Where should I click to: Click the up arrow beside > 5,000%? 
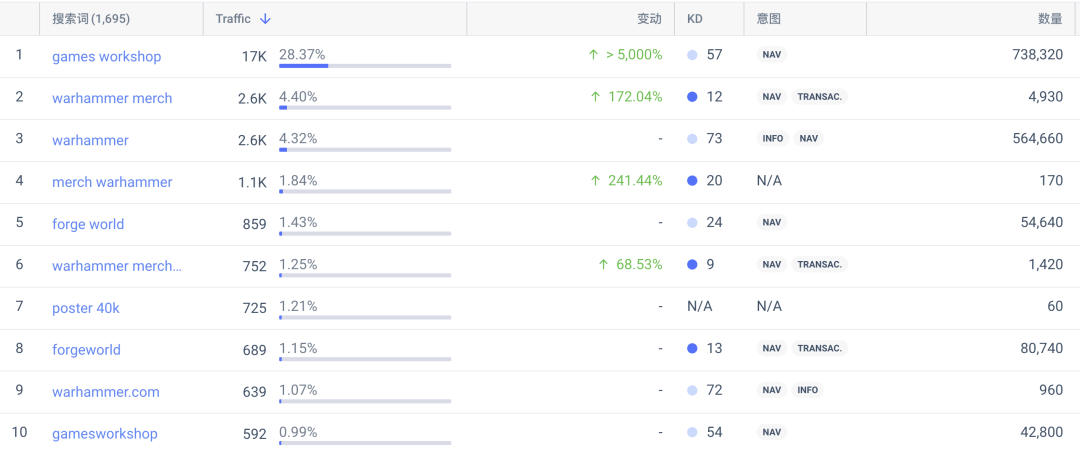(x=594, y=55)
